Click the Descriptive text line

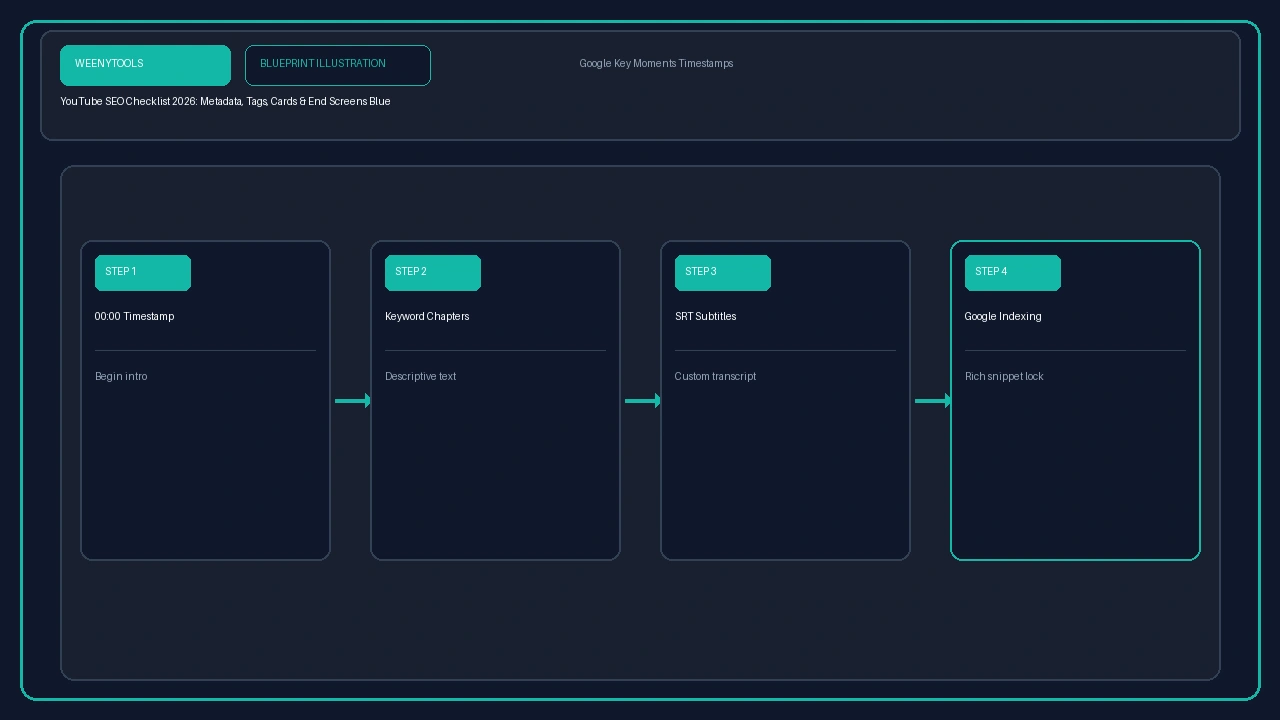coord(420,377)
